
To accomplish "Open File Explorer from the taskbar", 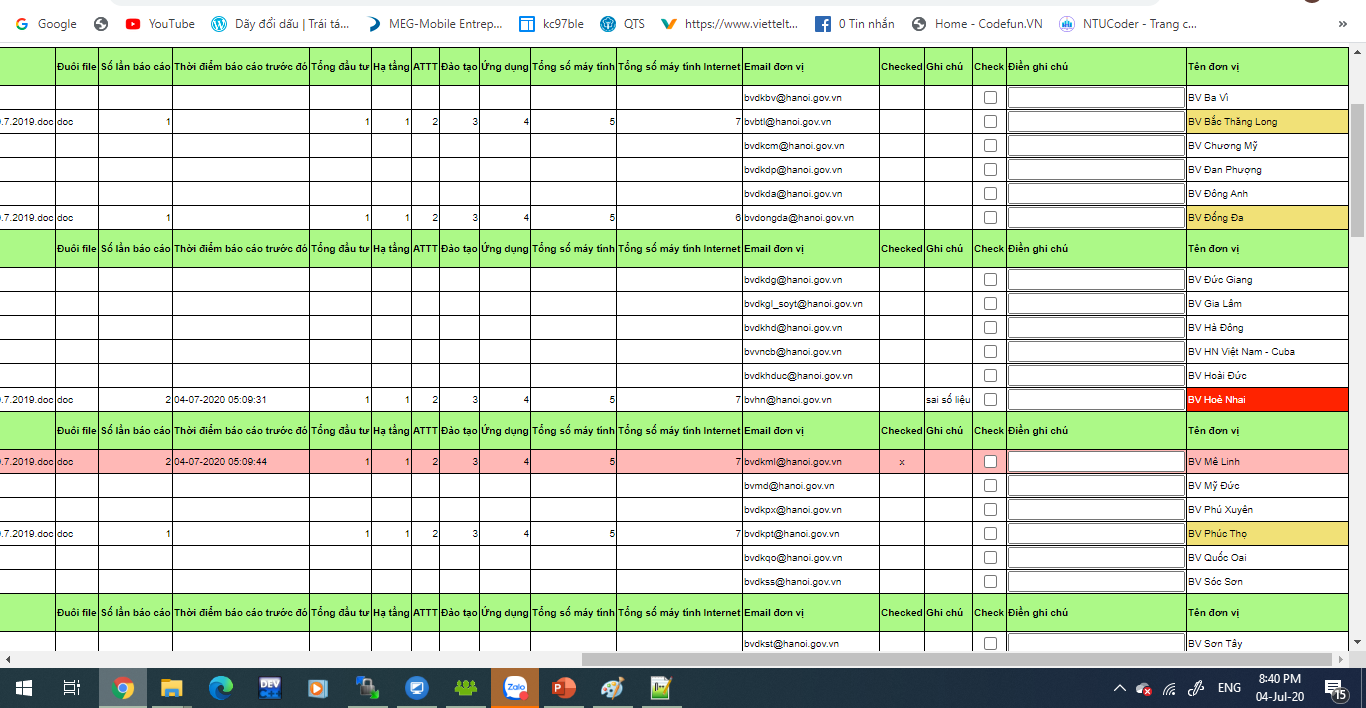I will [x=172, y=688].
